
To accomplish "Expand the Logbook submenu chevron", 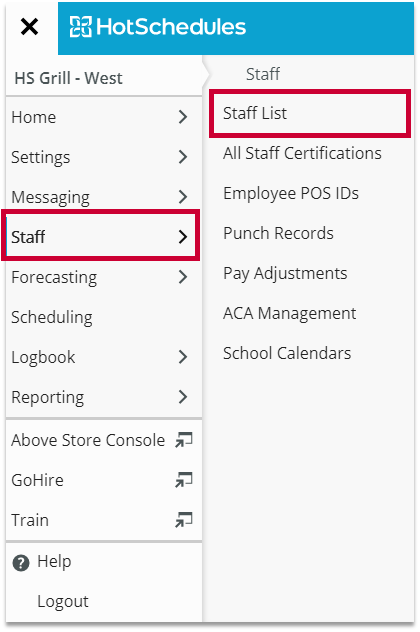I will [x=183, y=357].
